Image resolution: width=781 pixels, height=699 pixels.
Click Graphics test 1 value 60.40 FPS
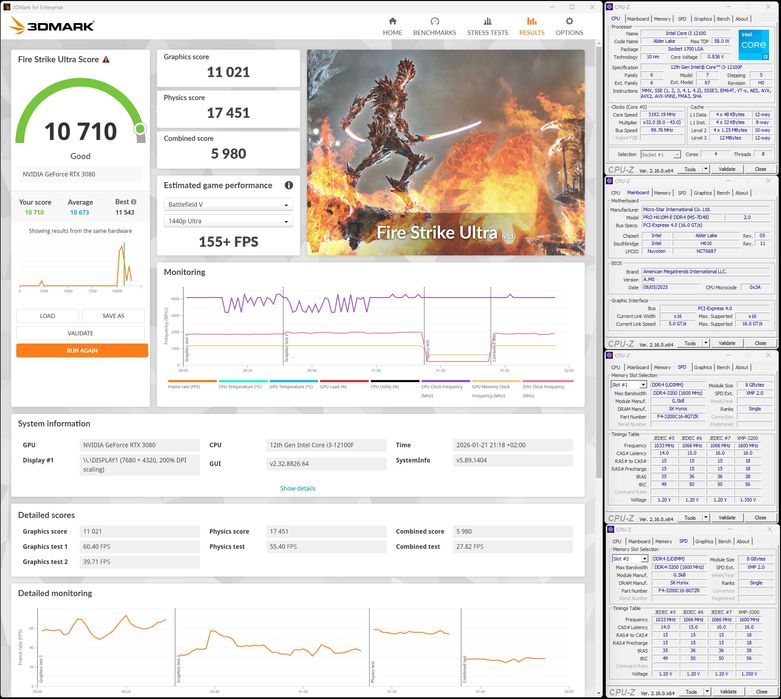140,547
